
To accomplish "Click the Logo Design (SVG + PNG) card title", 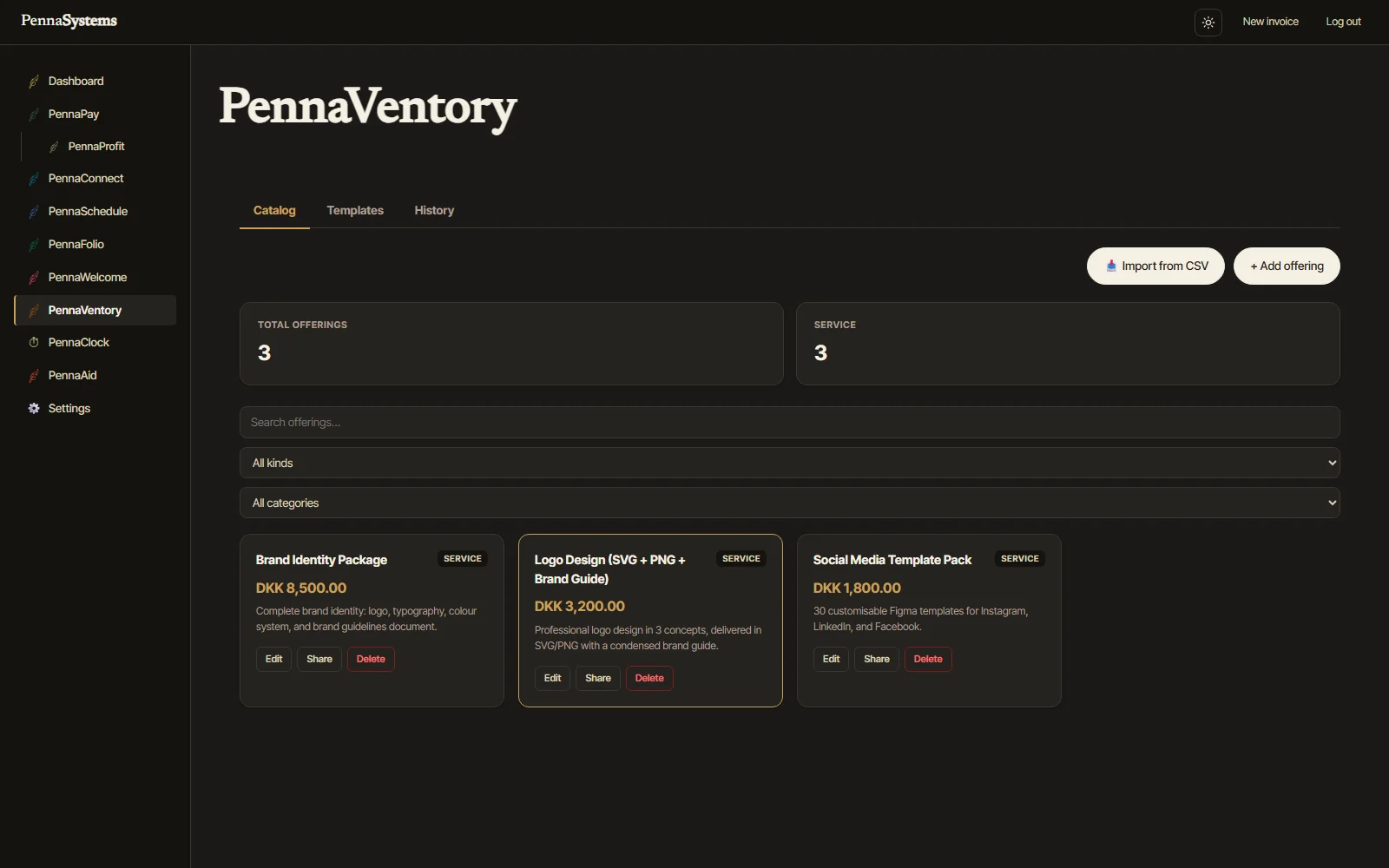I will pos(610,569).
